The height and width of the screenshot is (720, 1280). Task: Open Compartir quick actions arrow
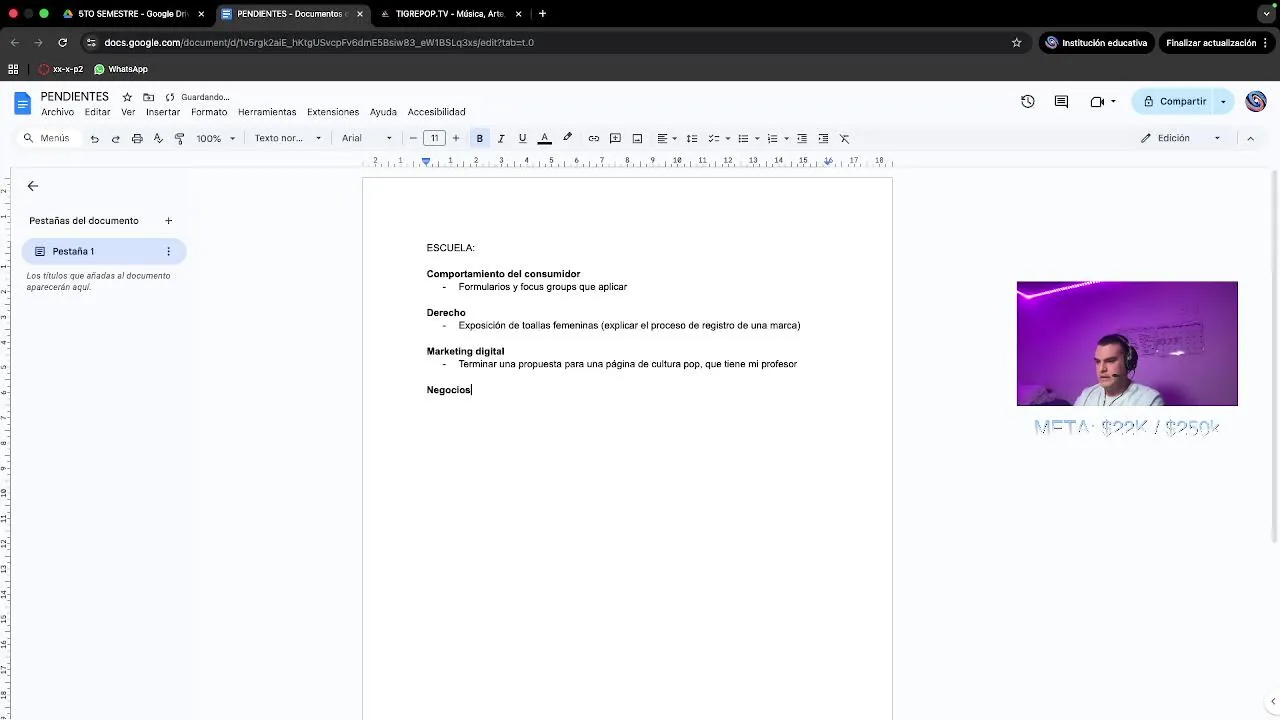point(1223,101)
